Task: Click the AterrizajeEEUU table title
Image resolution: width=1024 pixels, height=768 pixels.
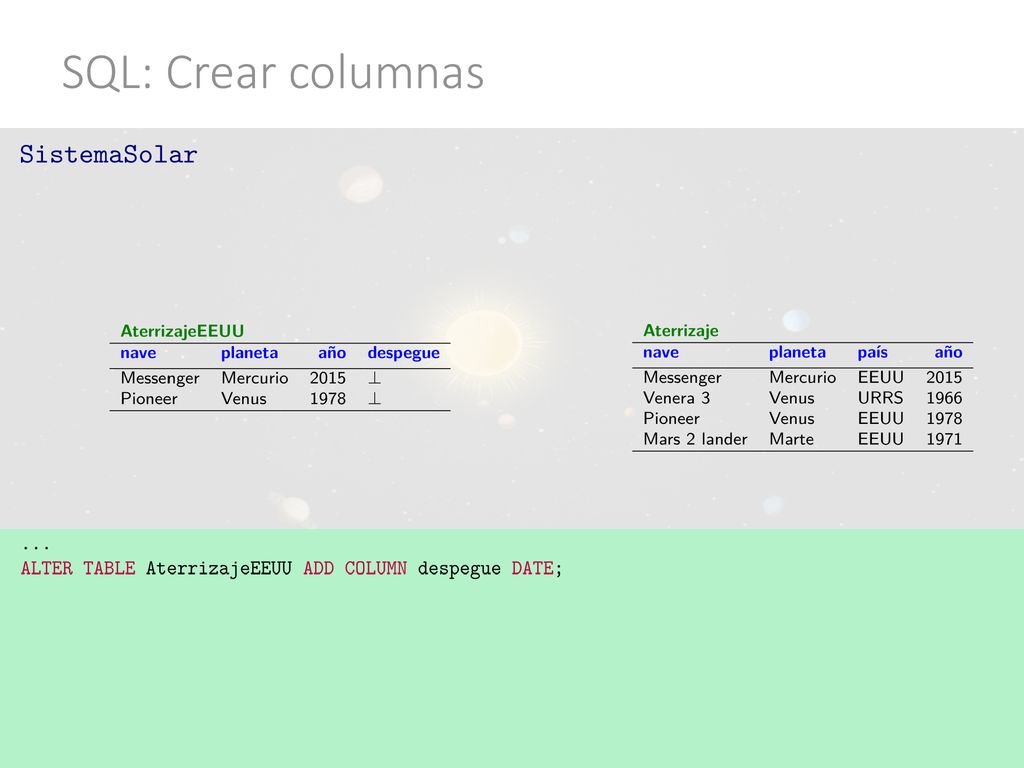Action: (x=182, y=331)
